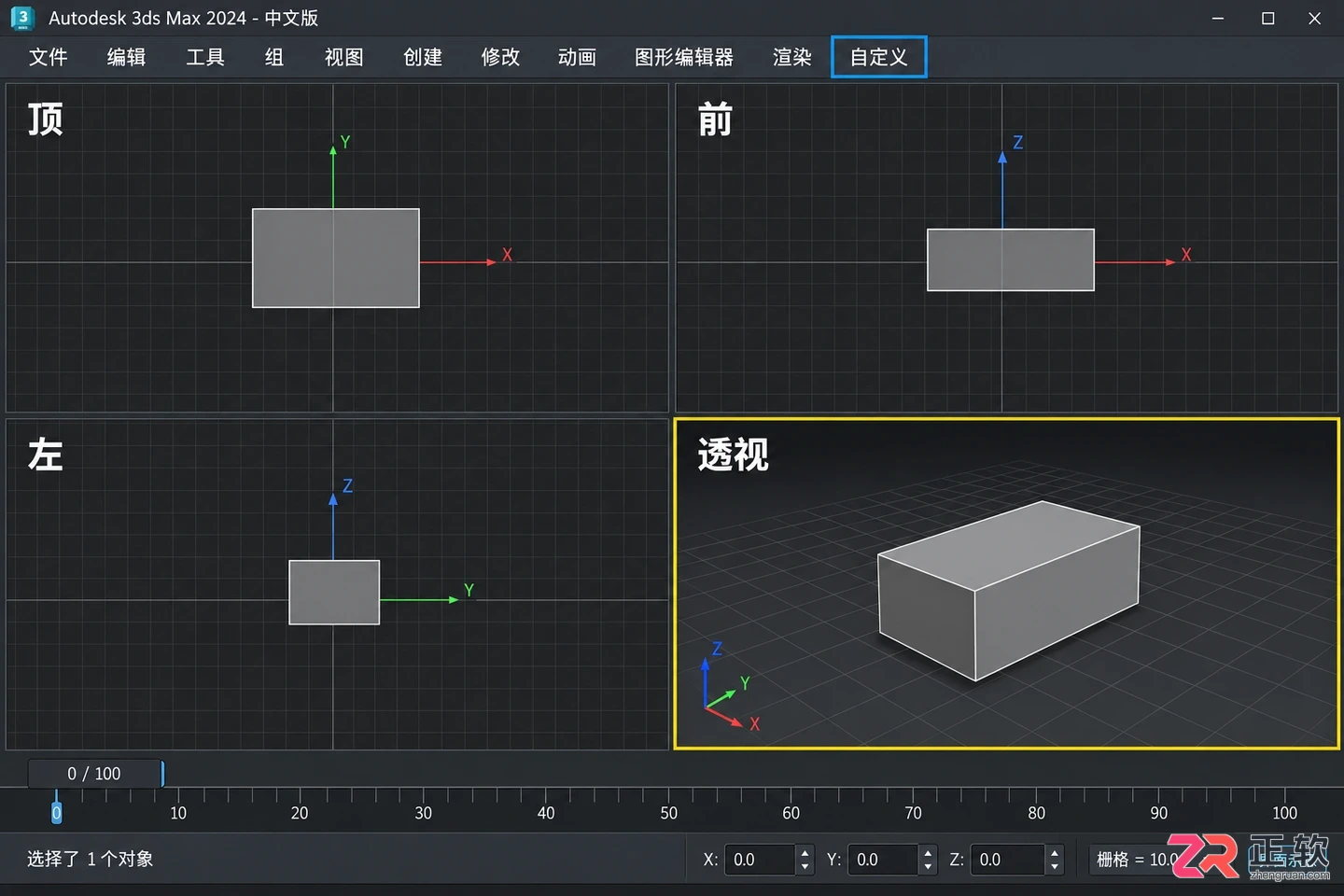The width and height of the screenshot is (1344, 896).
Task: Select the box in the 前 viewport
Action: click(1011, 259)
